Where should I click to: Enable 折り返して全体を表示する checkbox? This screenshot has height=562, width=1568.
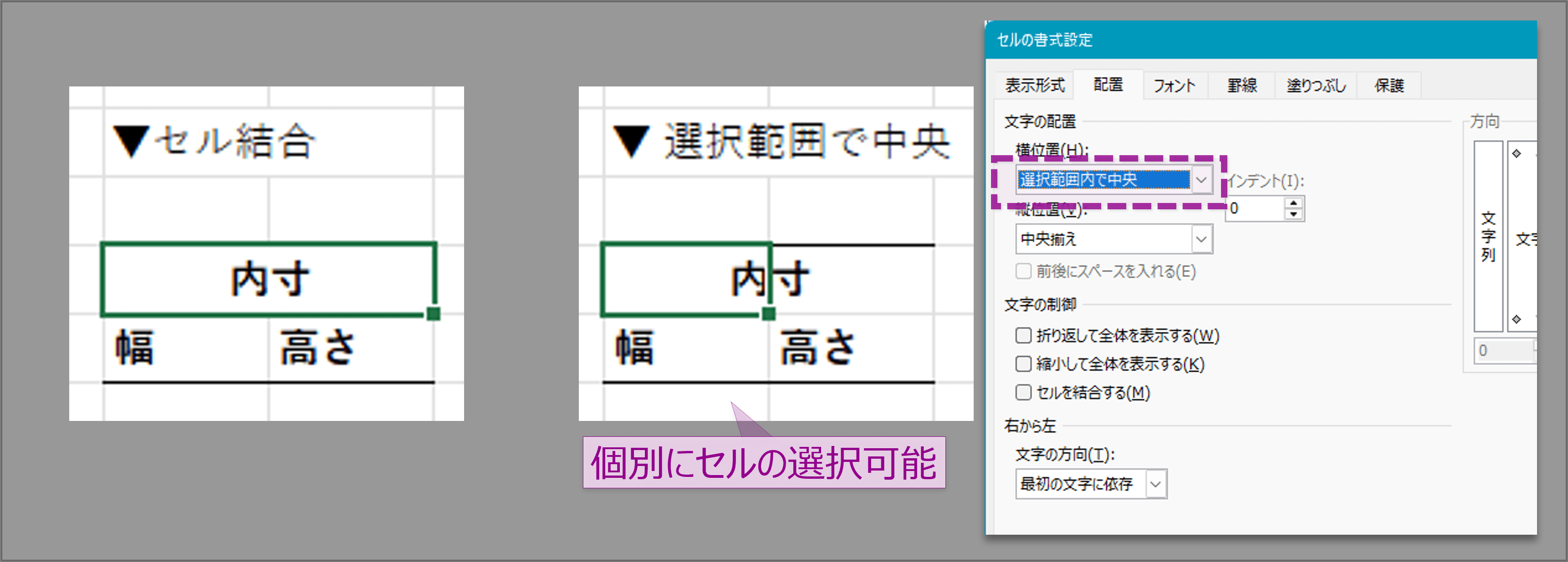point(1023,335)
